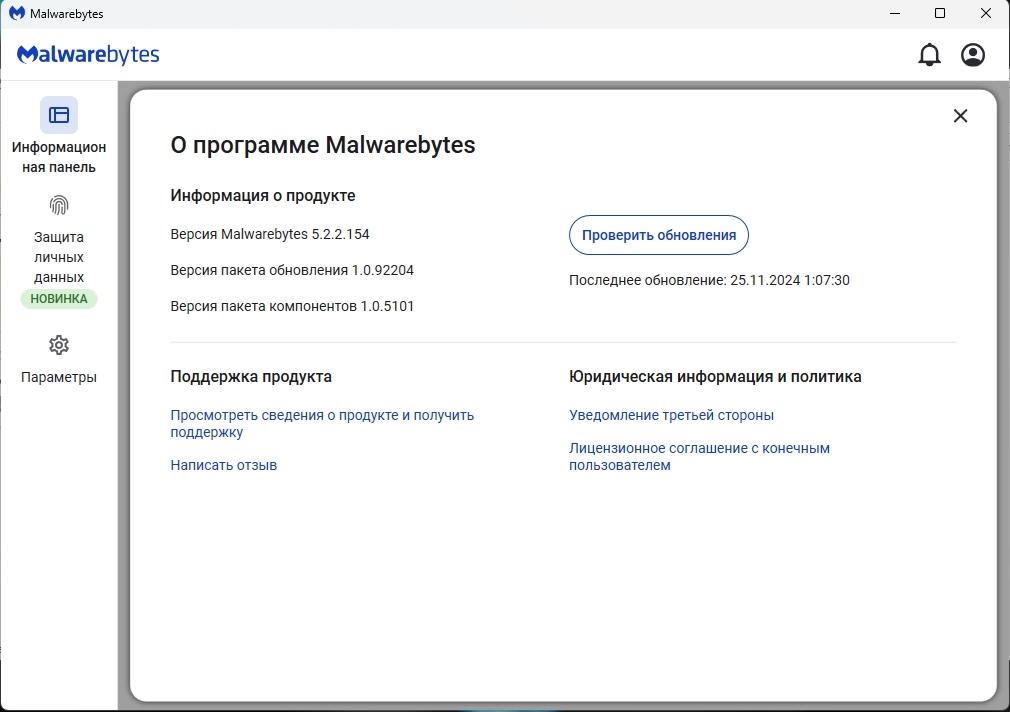Click Версия пакета компонентов 1.0.5101 text
This screenshot has height=712, width=1010.
click(292, 306)
